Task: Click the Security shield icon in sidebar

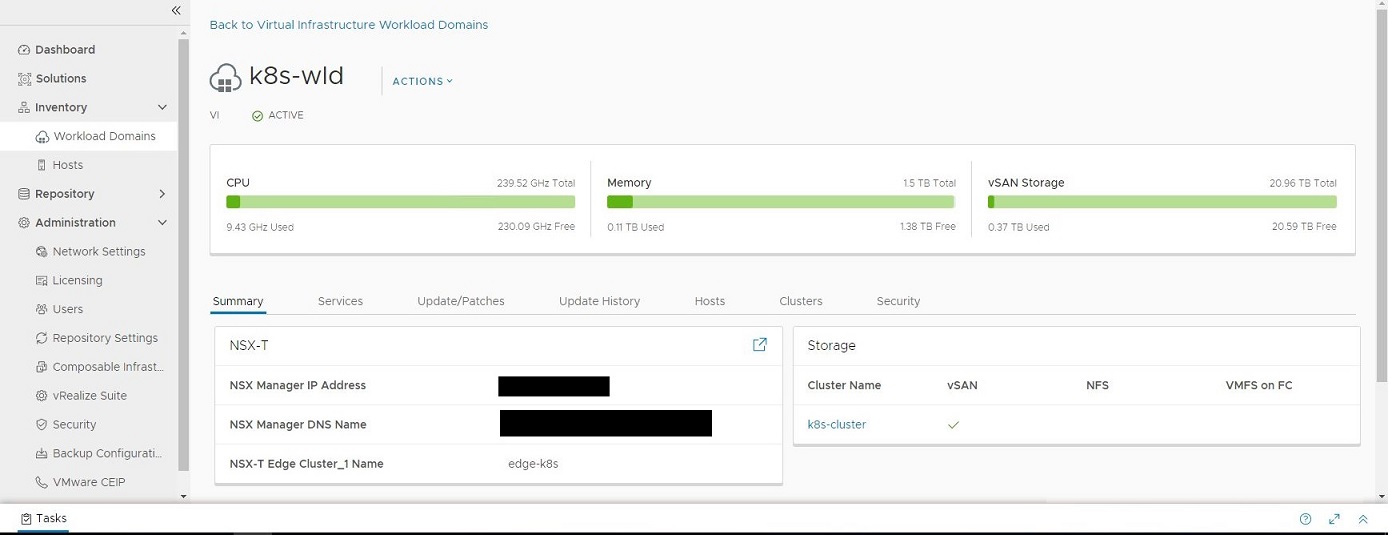Action: (x=42, y=425)
